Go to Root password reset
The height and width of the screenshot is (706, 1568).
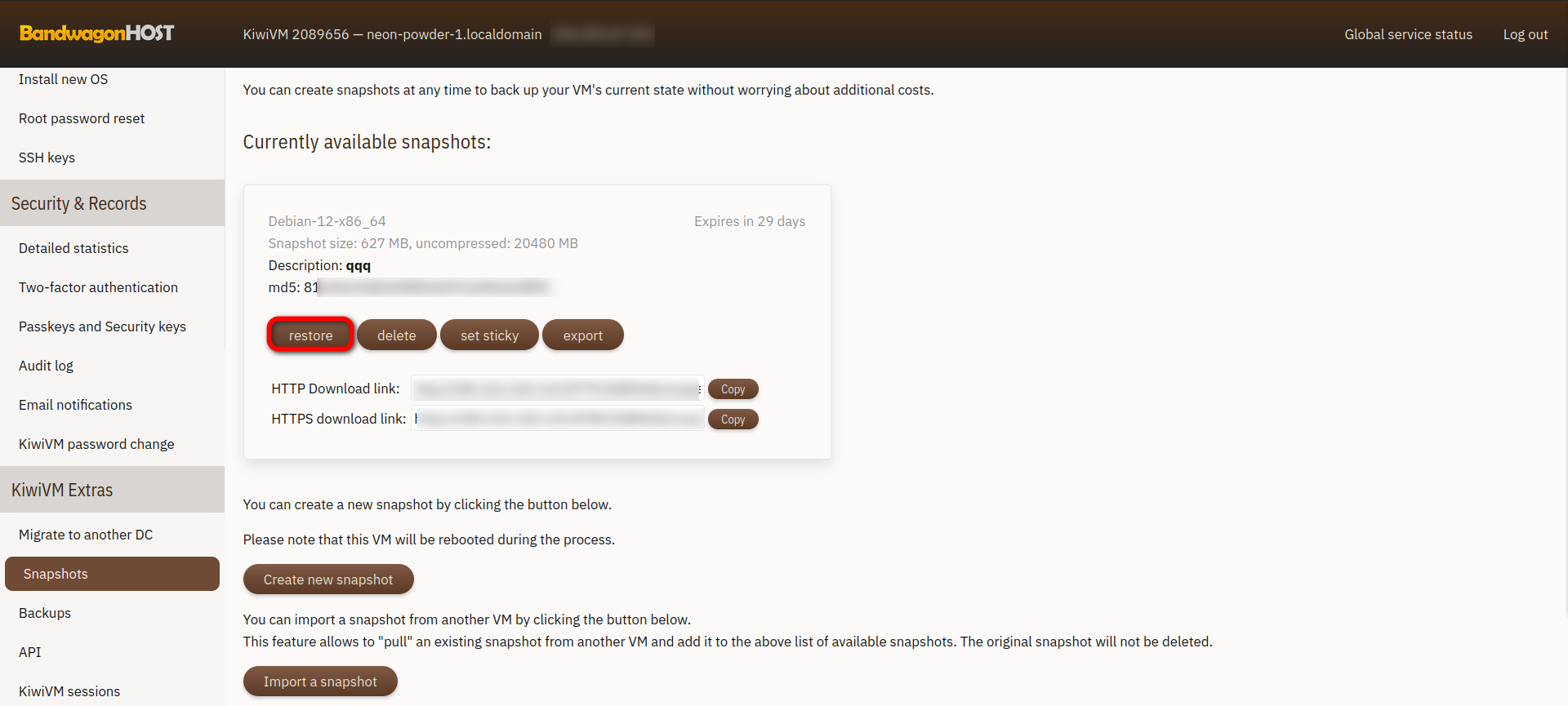tap(82, 118)
